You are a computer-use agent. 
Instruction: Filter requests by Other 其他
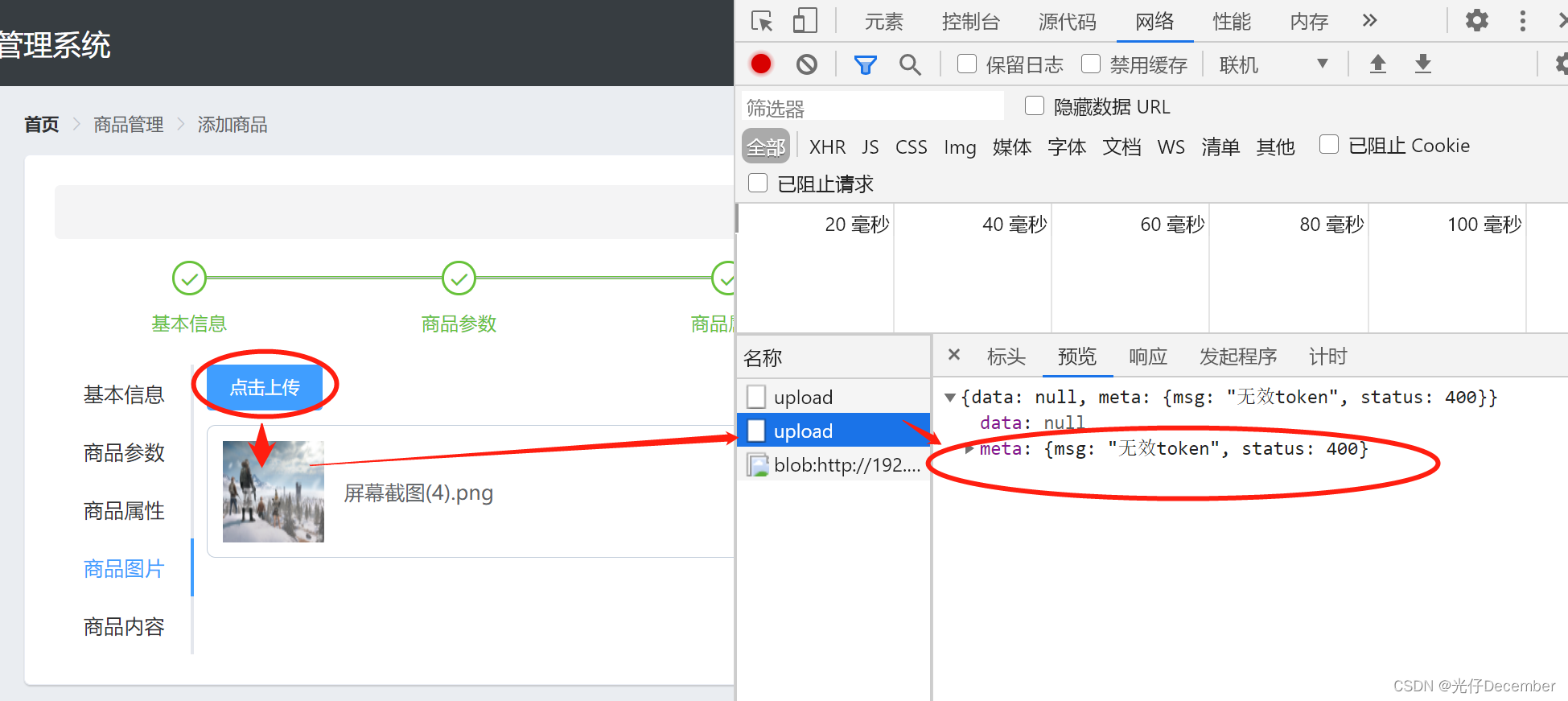coord(1275,147)
